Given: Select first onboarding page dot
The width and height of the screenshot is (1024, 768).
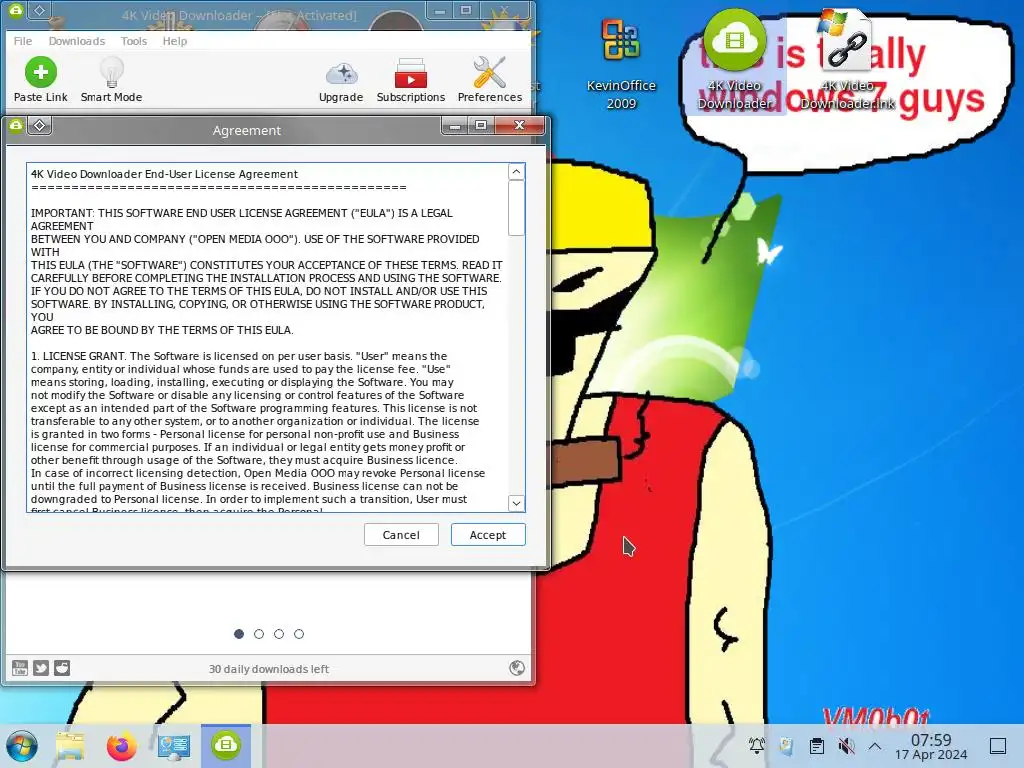Looking at the screenshot, I should (x=239, y=633).
